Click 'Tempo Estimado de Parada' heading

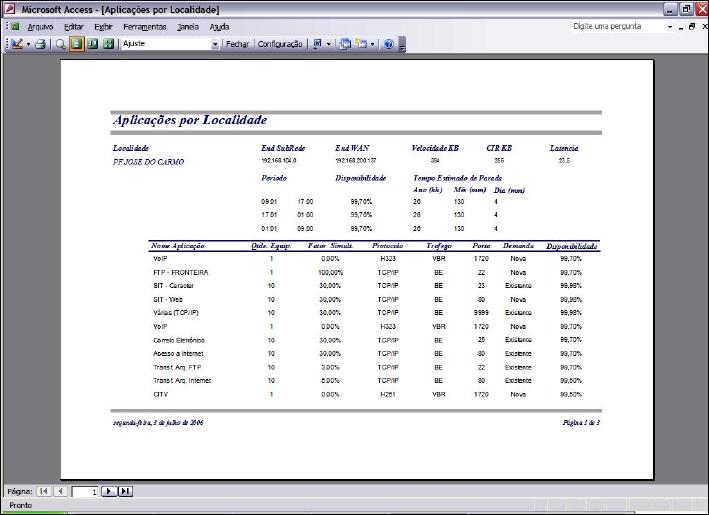[458, 178]
